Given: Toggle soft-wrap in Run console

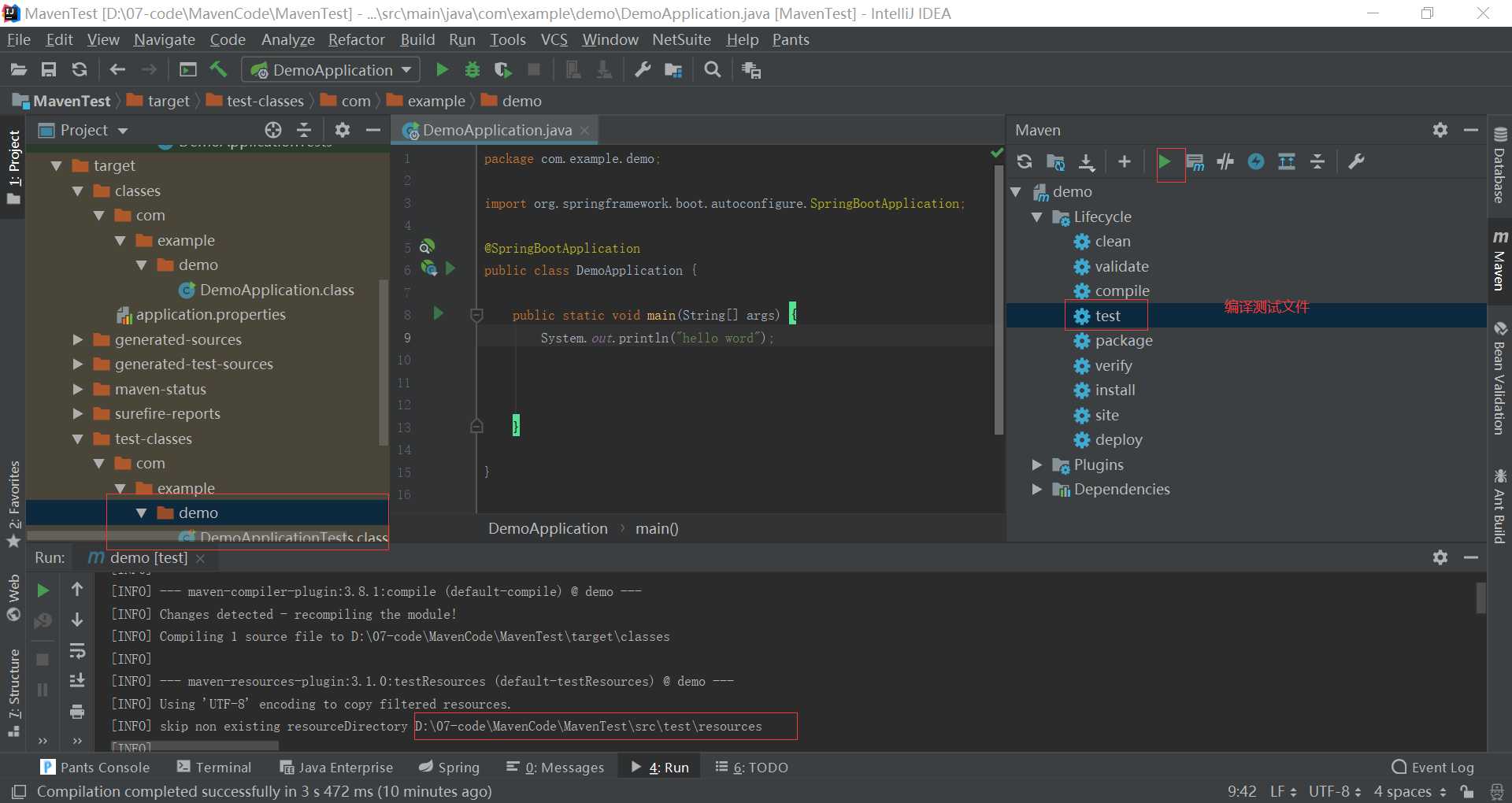Looking at the screenshot, I should [77, 650].
